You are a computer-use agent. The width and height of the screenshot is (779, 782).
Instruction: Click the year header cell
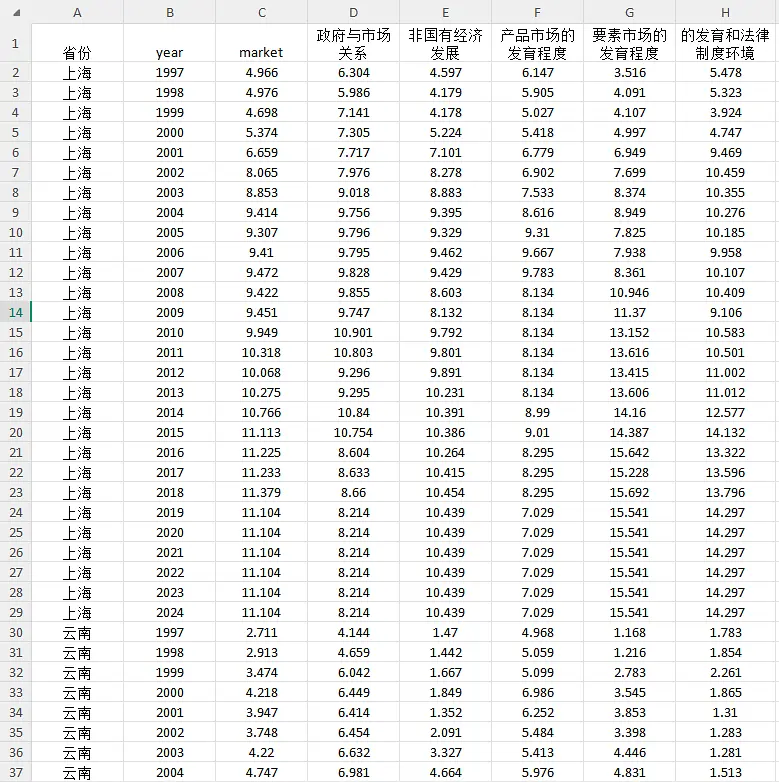click(170, 43)
